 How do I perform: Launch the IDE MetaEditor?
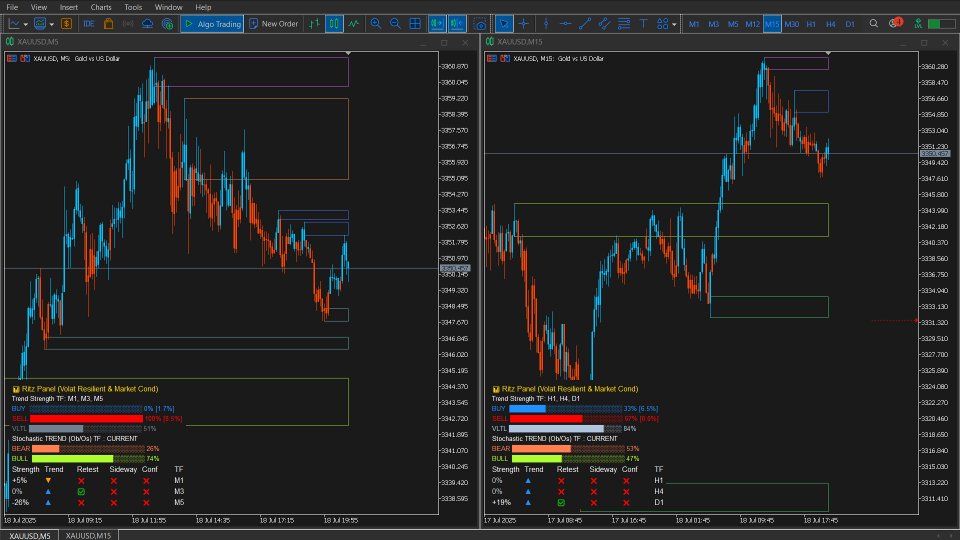[89, 24]
